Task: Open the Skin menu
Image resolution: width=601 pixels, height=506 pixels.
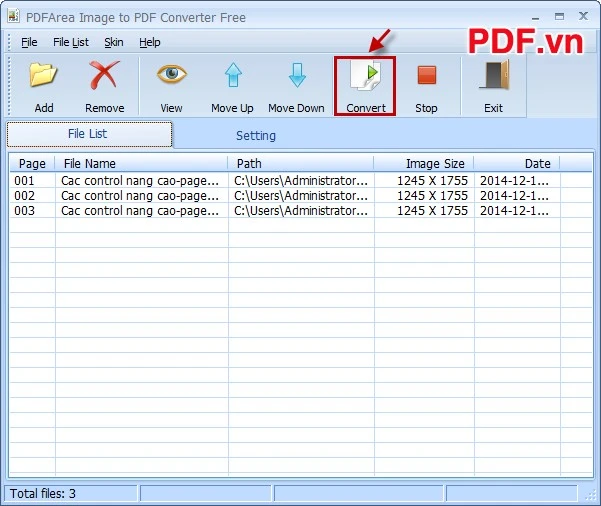Action: [114, 42]
